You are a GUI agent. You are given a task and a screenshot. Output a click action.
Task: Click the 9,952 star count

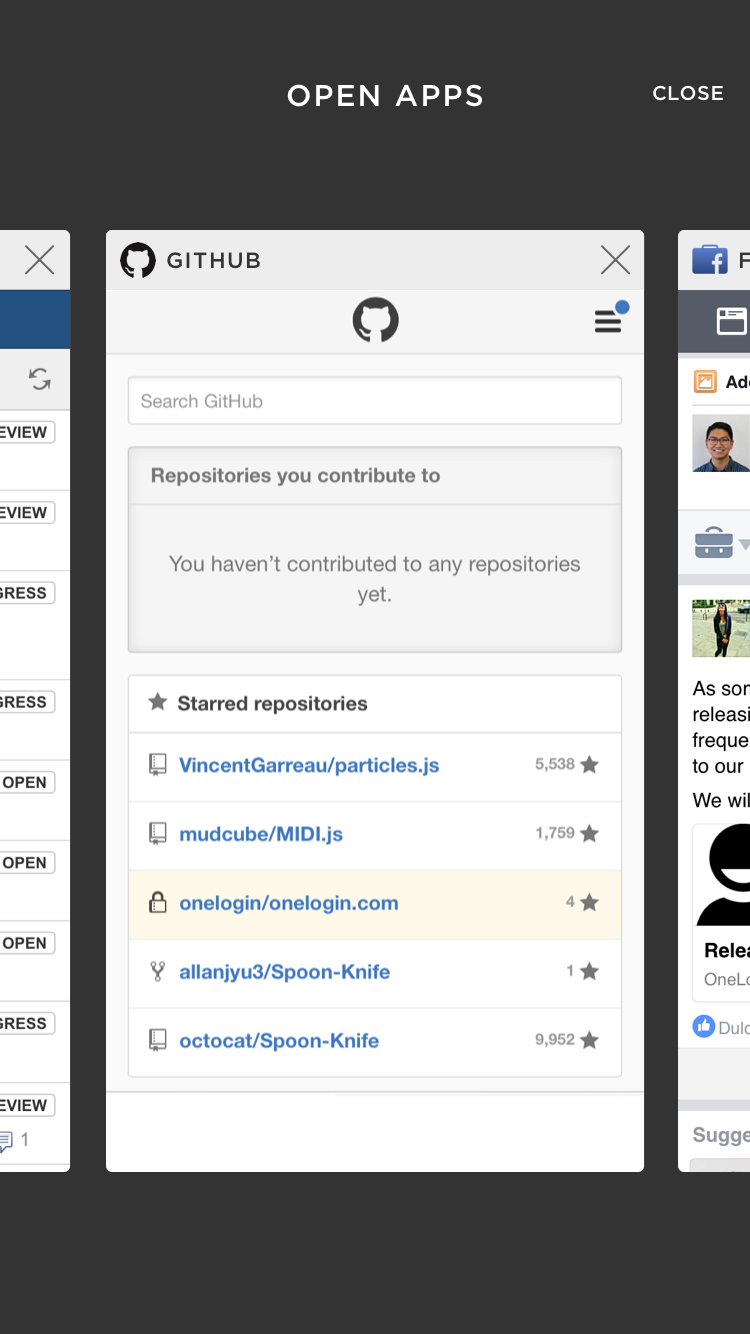[x=555, y=1040]
